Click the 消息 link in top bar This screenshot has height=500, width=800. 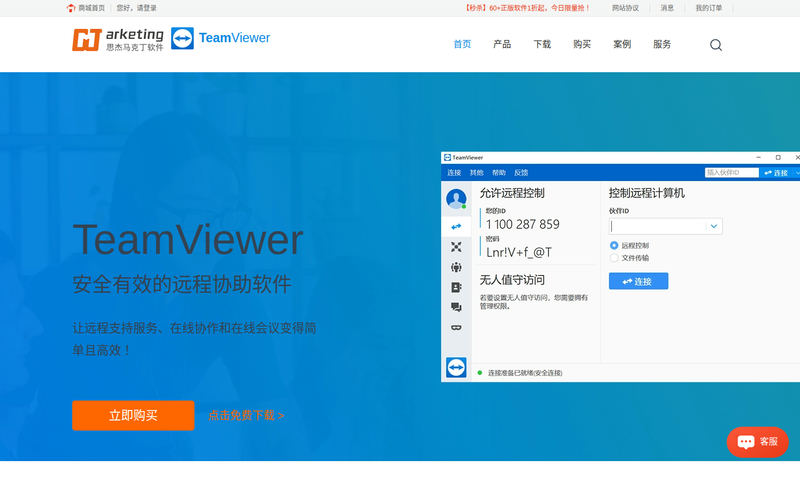coord(667,8)
